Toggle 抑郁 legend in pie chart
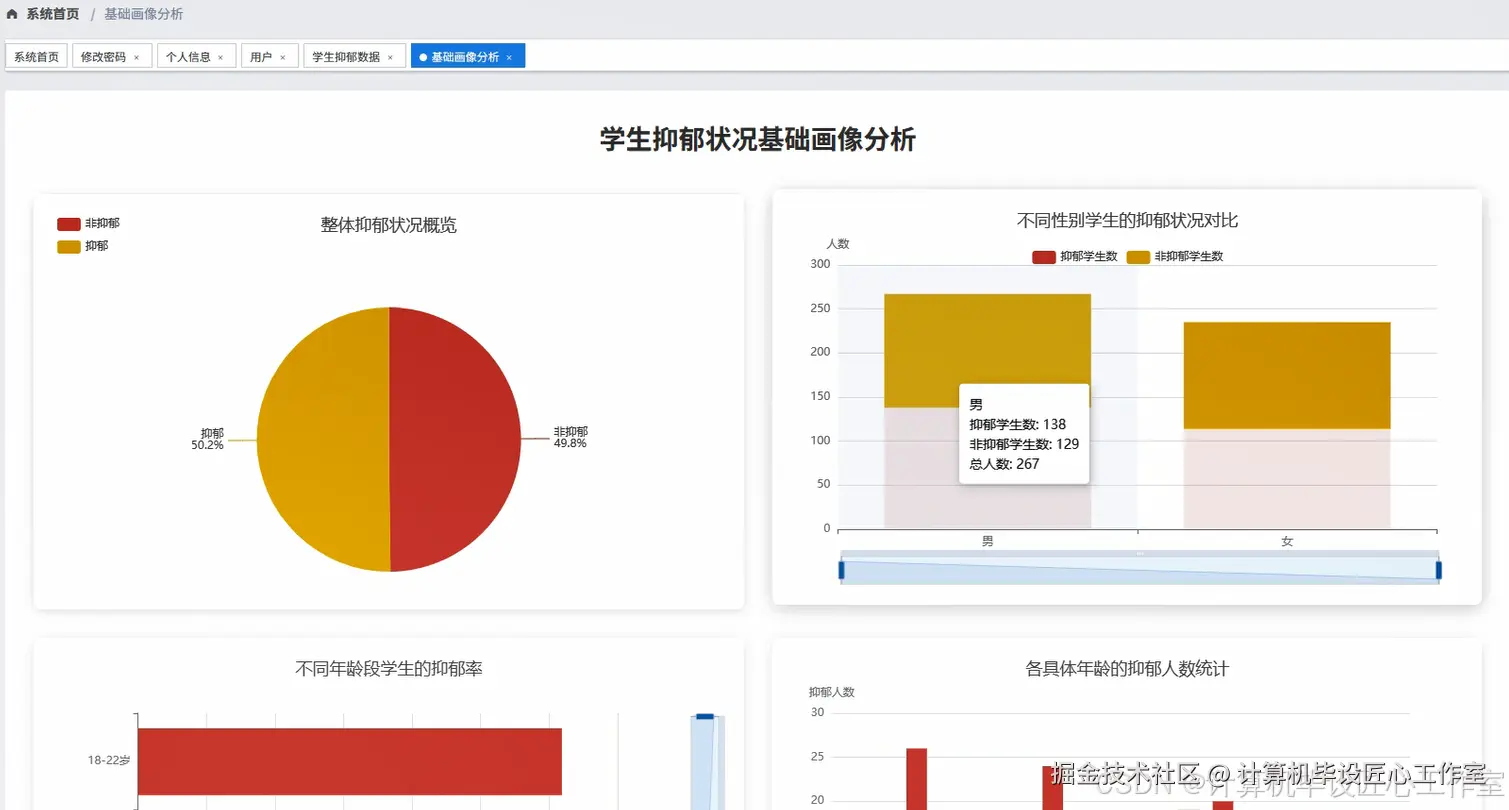Screen dimensions: 1509x810 (83, 246)
